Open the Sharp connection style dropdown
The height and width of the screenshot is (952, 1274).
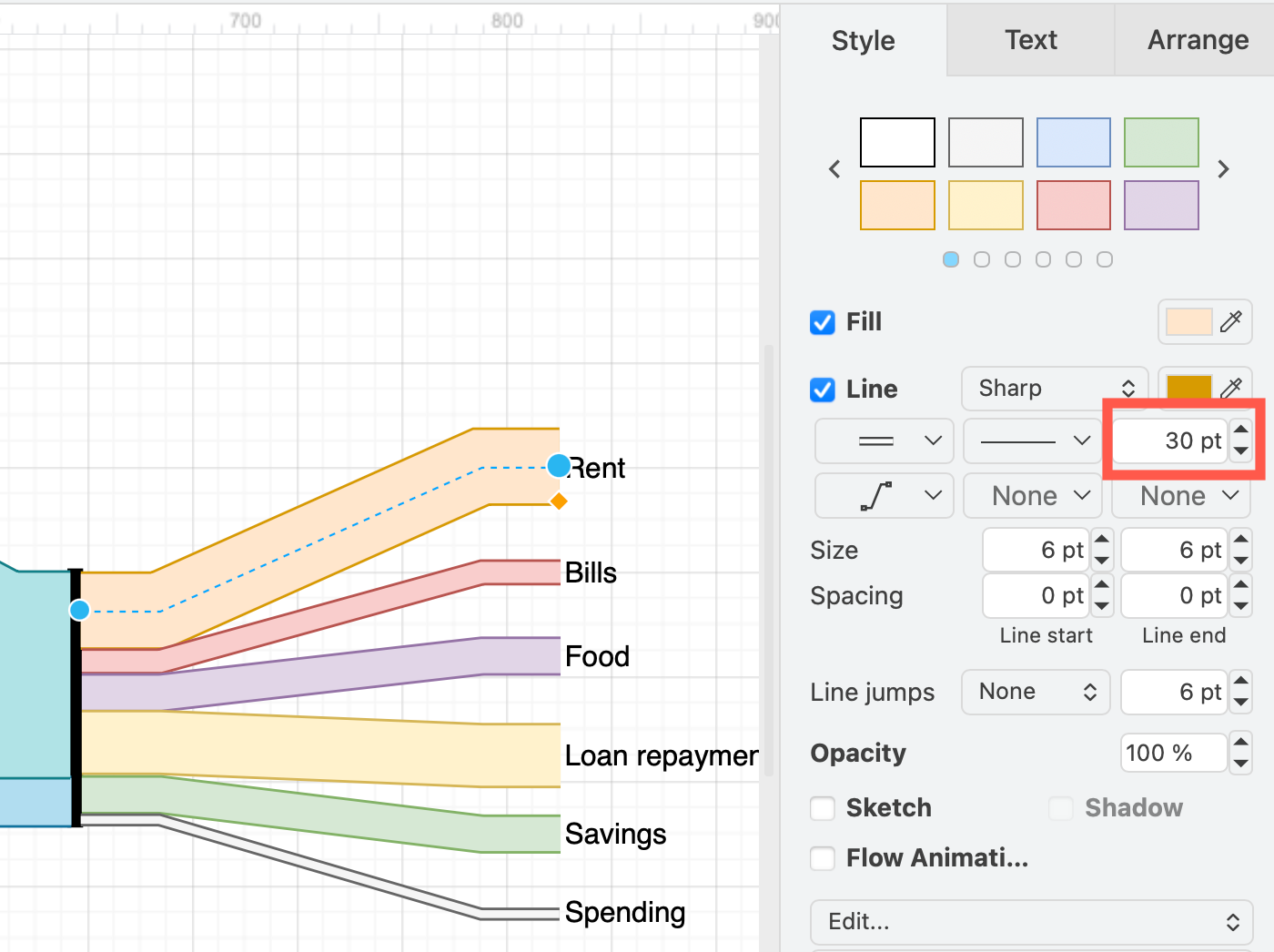(1054, 389)
